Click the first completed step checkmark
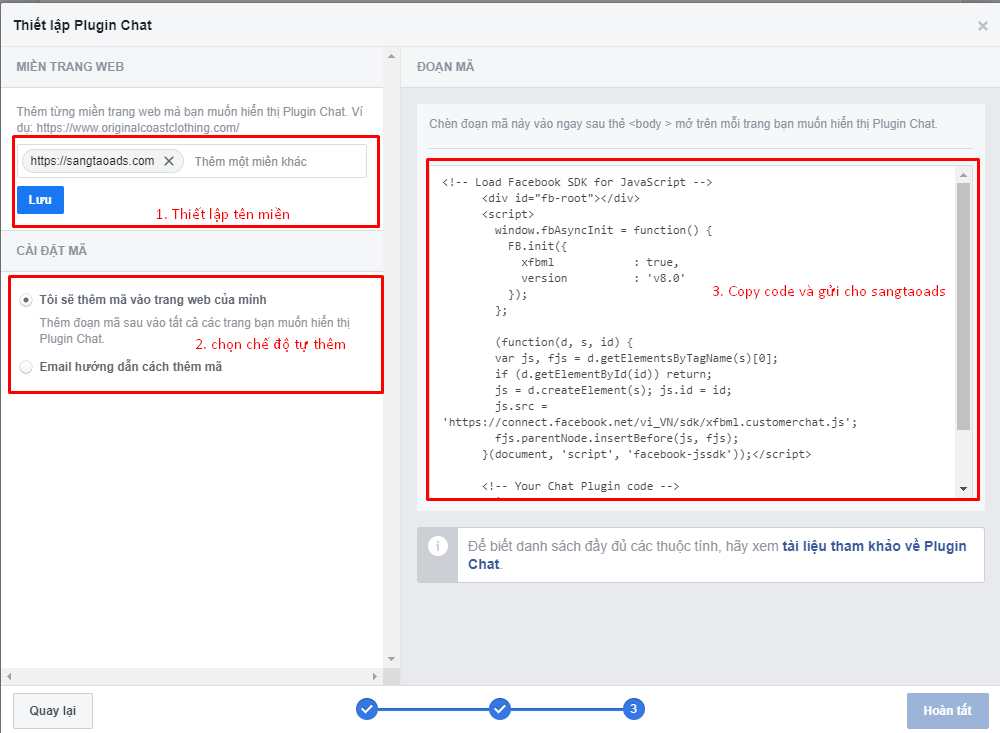Viewport: 1000px width, 733px height. click(x=367, y=709)
